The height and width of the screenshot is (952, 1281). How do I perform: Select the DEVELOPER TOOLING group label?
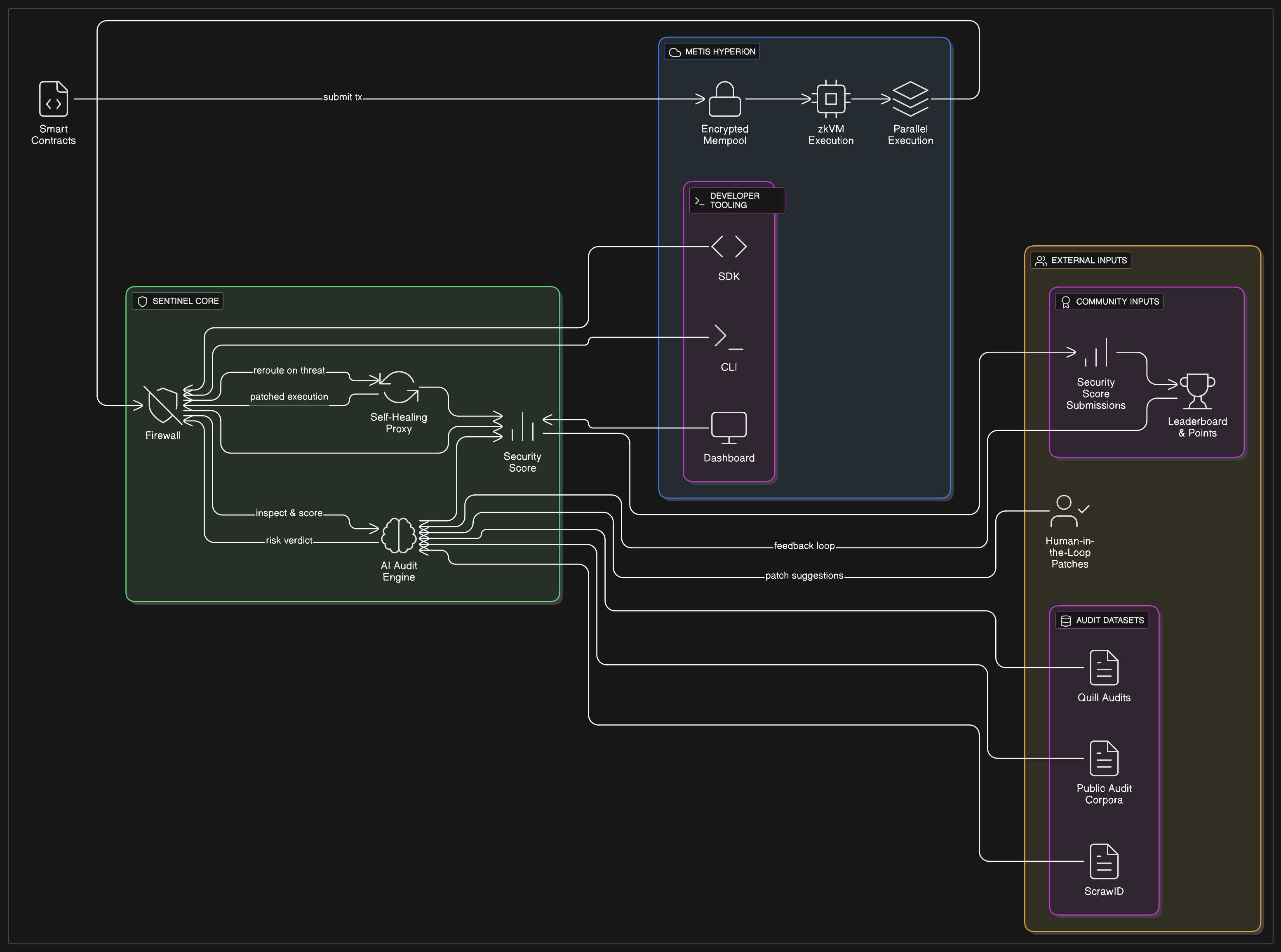[734, 200]
